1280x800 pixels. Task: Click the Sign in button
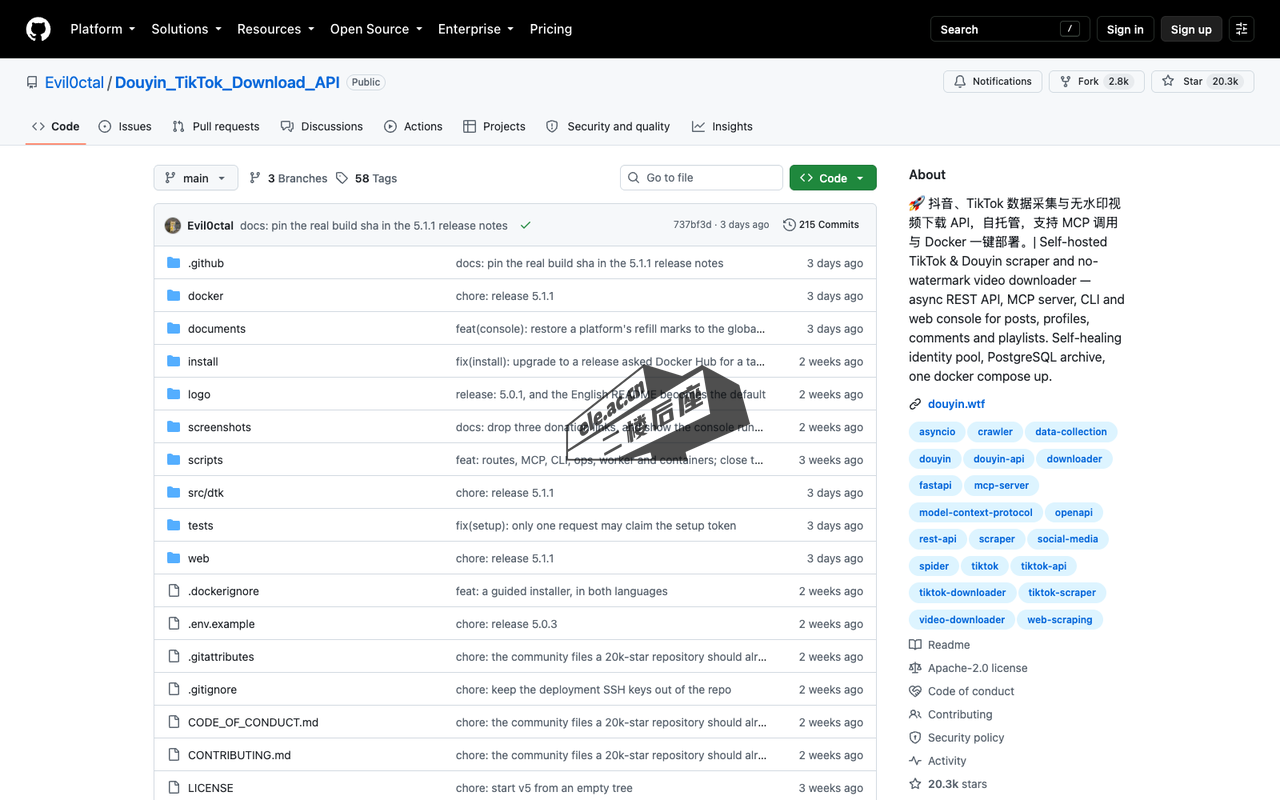click(x=1125, y=29)
